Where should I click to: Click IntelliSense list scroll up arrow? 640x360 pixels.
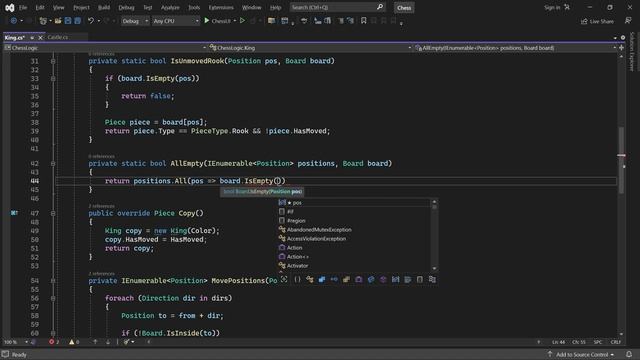434,202
